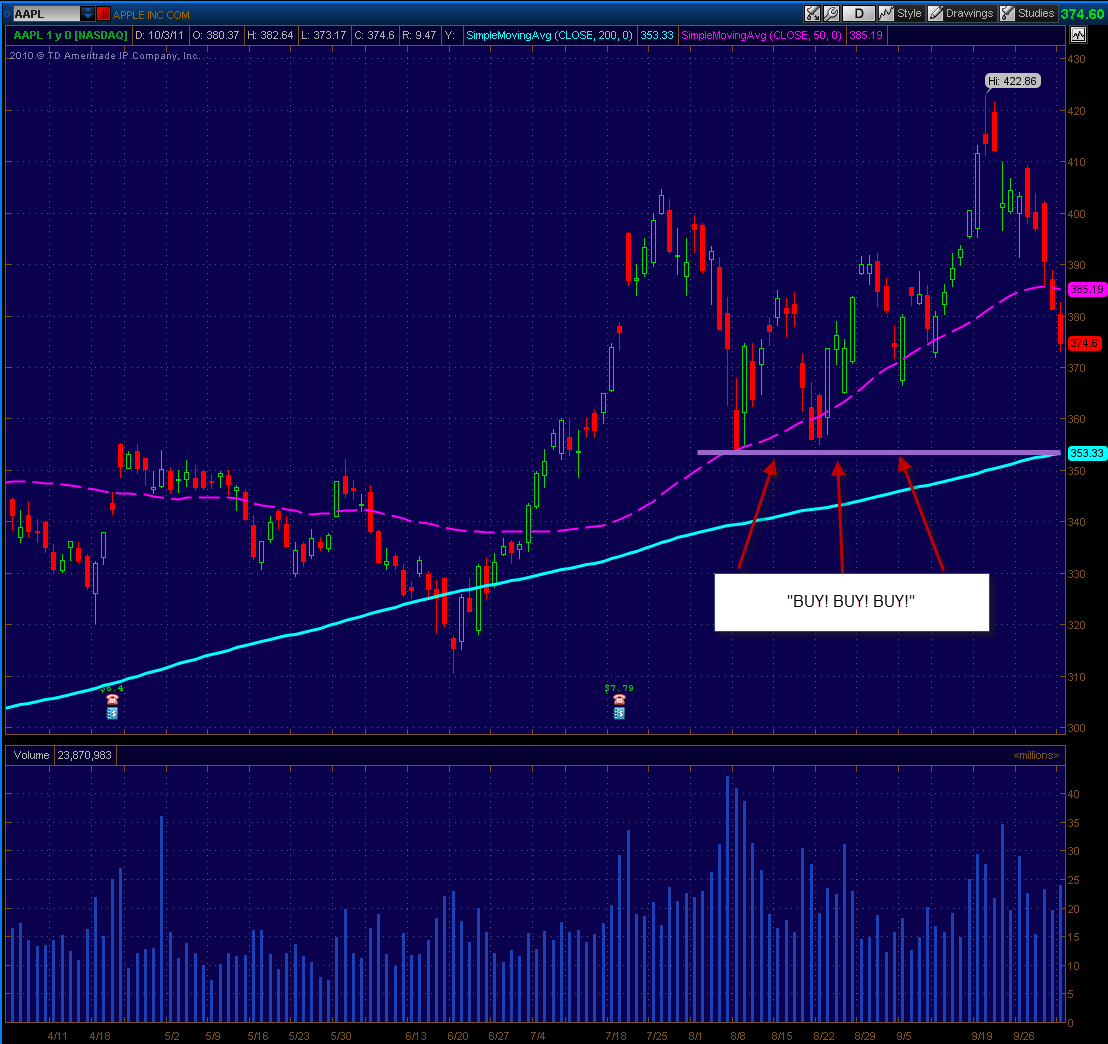The image size is (1108, 1044).
Task: Click the volume value 23,870,983
Action: (x=85, y=756)
